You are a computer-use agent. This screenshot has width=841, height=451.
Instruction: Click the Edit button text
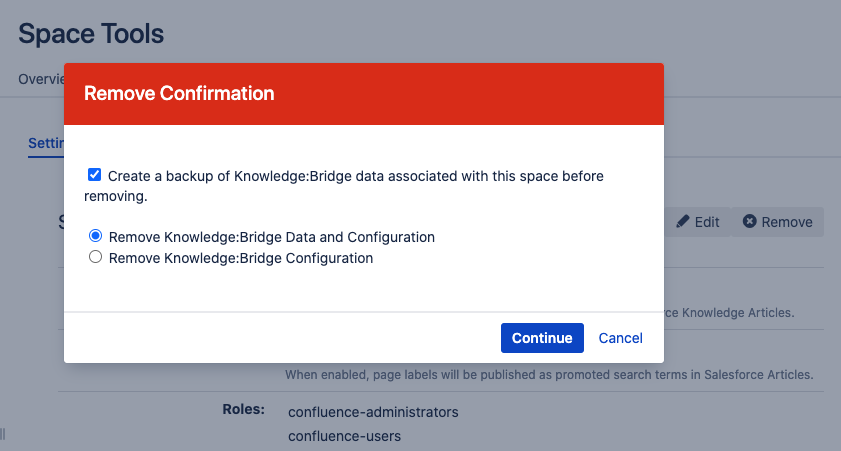(x=707, y=222)
